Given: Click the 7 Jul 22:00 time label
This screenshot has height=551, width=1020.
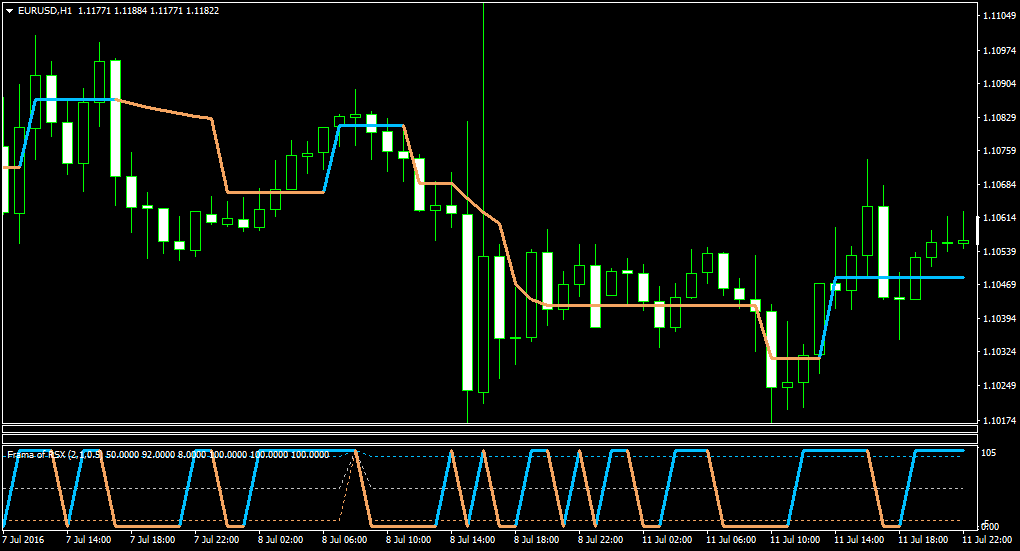Looking at the screenshot, I should 217,540.
